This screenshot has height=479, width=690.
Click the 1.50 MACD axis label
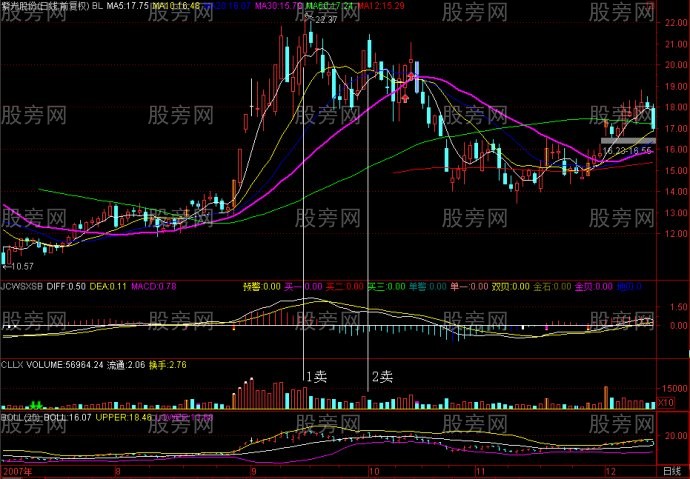point(679,307)
